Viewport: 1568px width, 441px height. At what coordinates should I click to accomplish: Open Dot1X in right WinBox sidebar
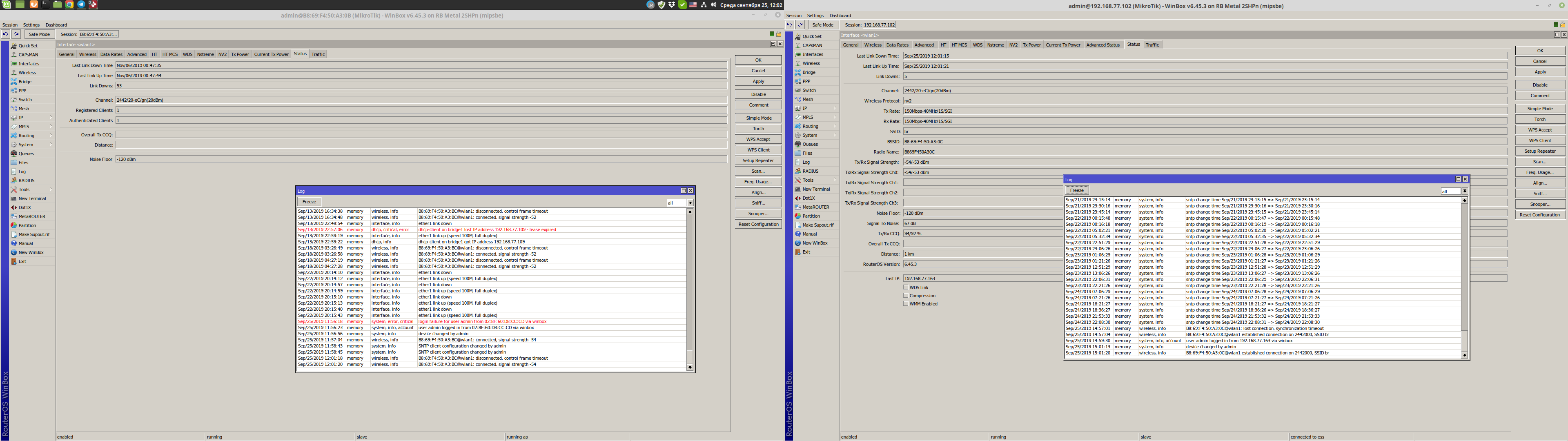click(808, 198)
